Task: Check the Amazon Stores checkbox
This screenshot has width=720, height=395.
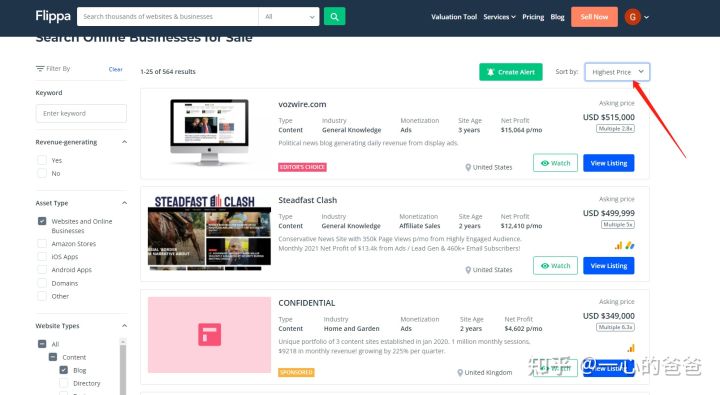Action: [42, 243]
